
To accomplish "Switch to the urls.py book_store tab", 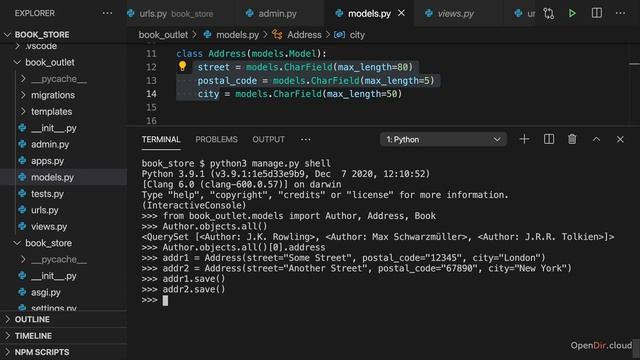I will [176, 14].
